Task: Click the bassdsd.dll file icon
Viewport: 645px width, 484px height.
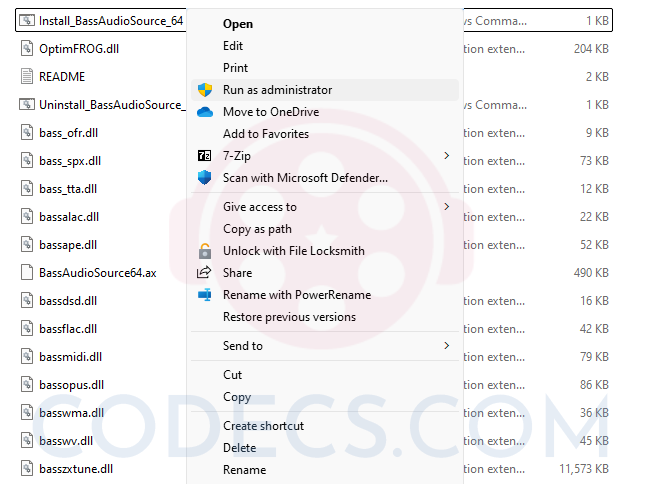Action: pyautogui.click(x=27, y=300)
